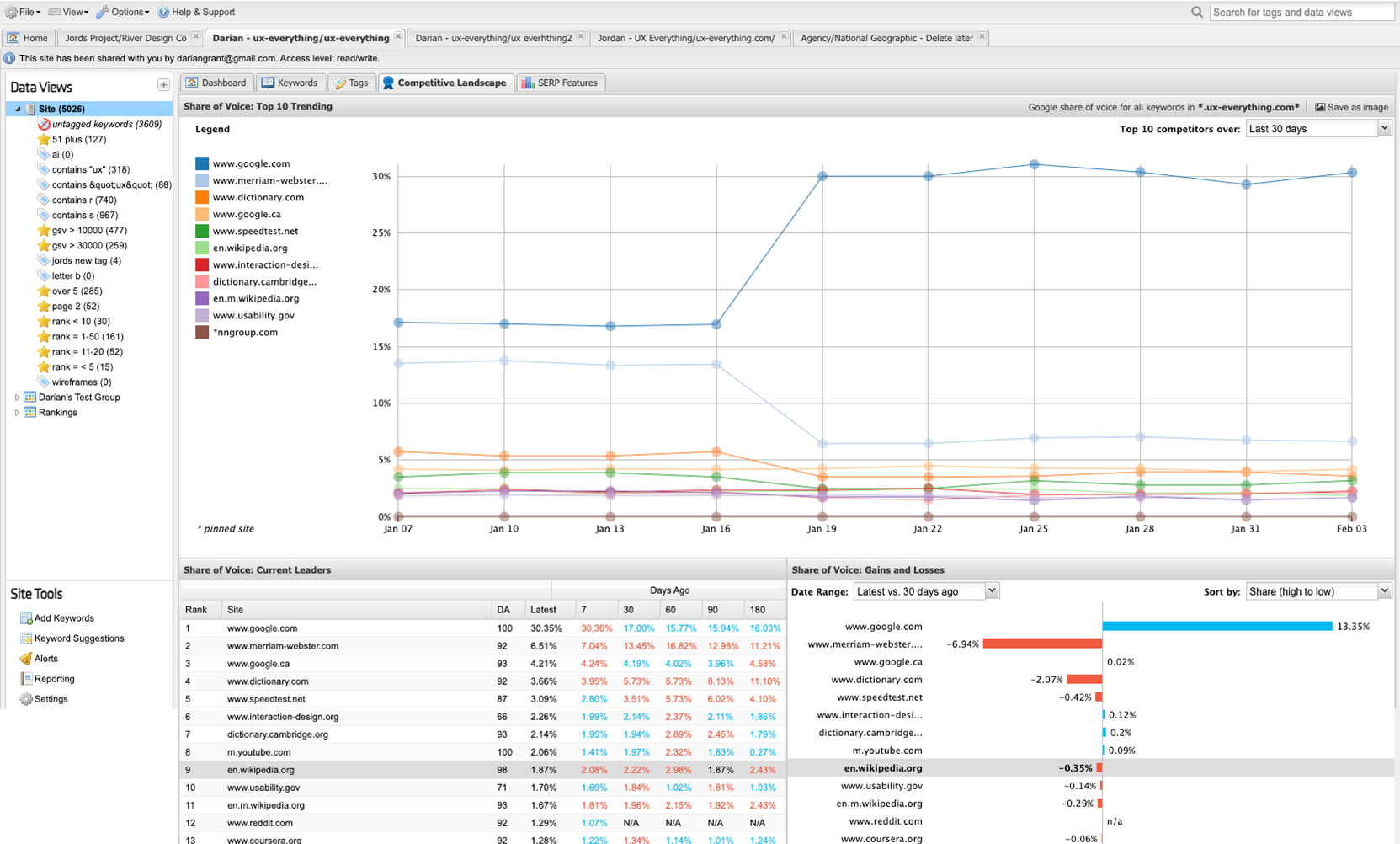The image size is (1400, 844).
Task: Close the Jords Project/River Design Co tab
Action: click(x=196, y=37)
